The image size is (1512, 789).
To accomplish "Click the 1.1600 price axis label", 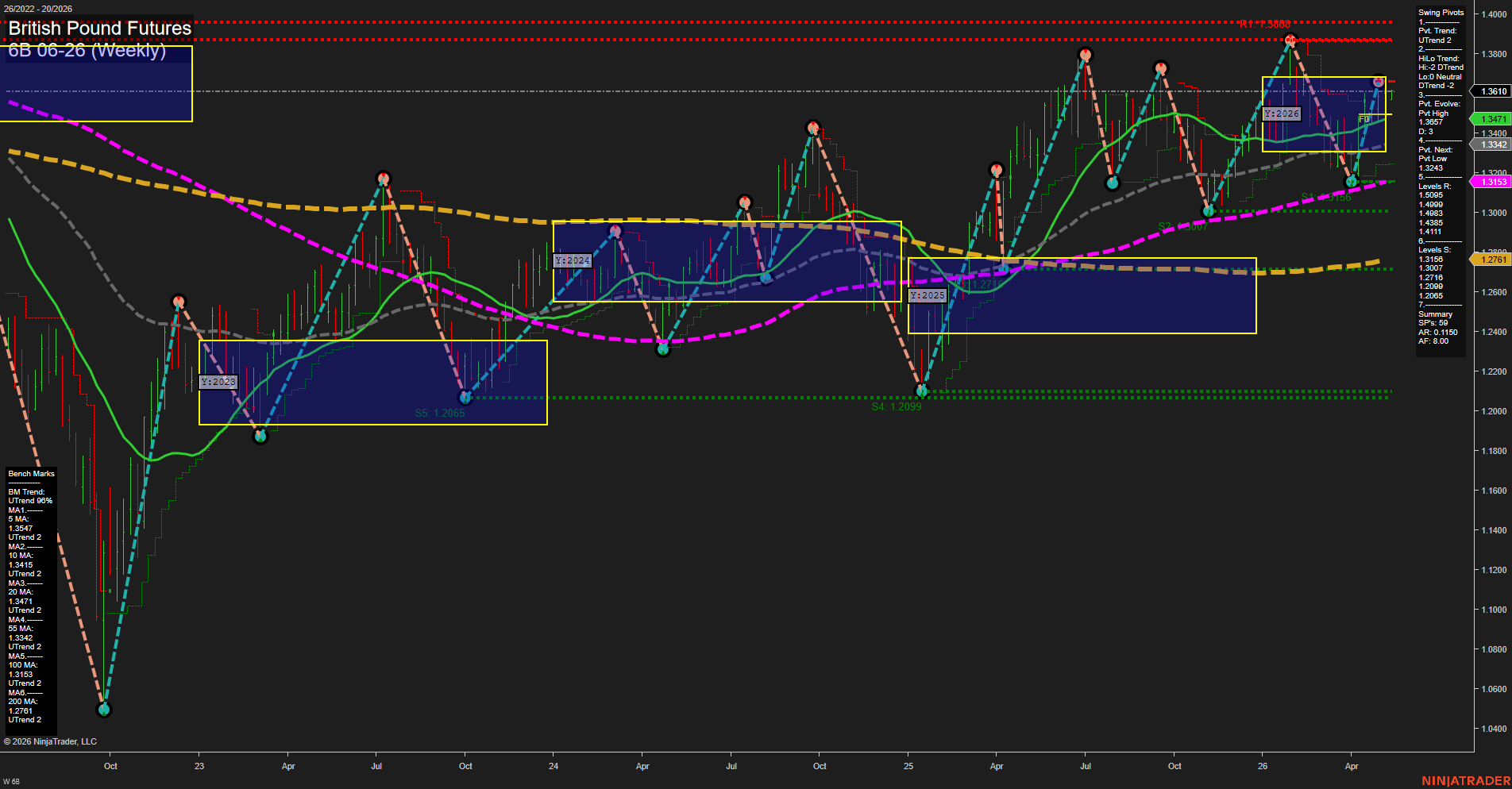I will click(1494, 491).
